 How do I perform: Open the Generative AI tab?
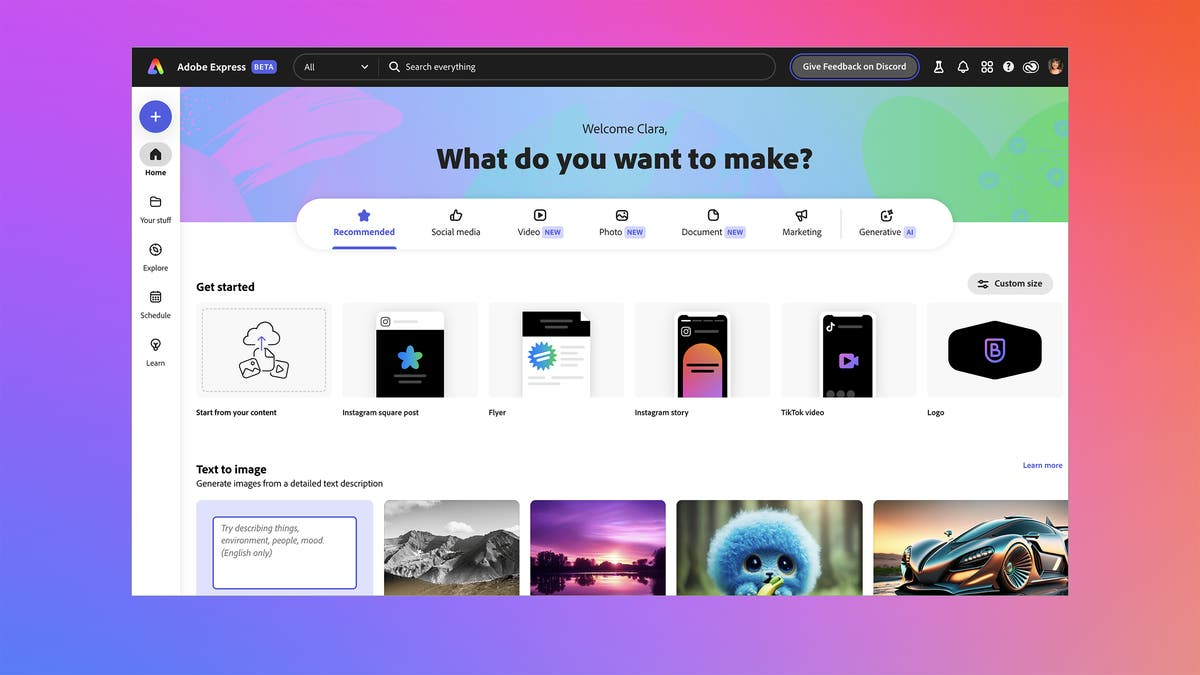(884, 222)
